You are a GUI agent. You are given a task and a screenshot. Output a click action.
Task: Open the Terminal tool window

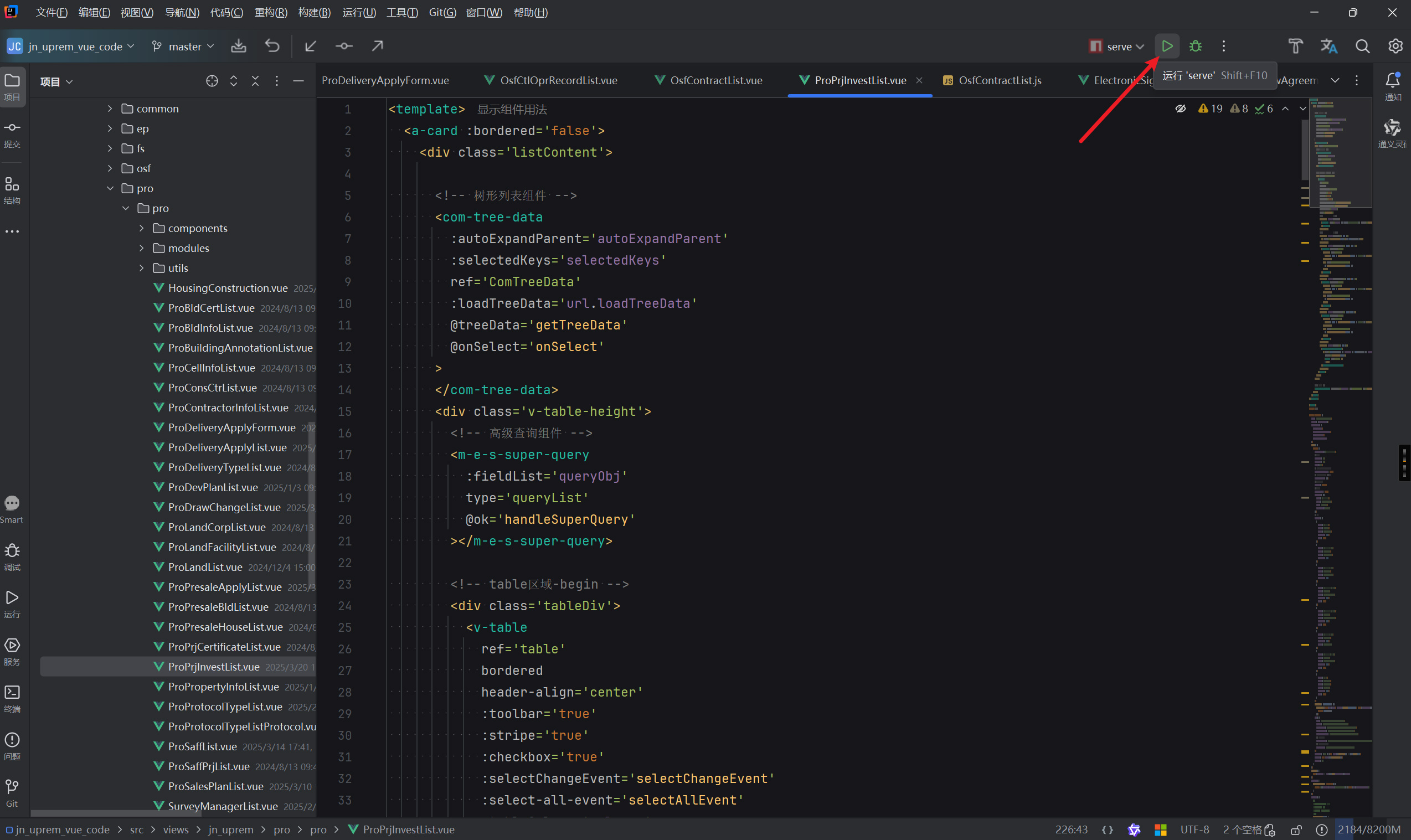12,697
